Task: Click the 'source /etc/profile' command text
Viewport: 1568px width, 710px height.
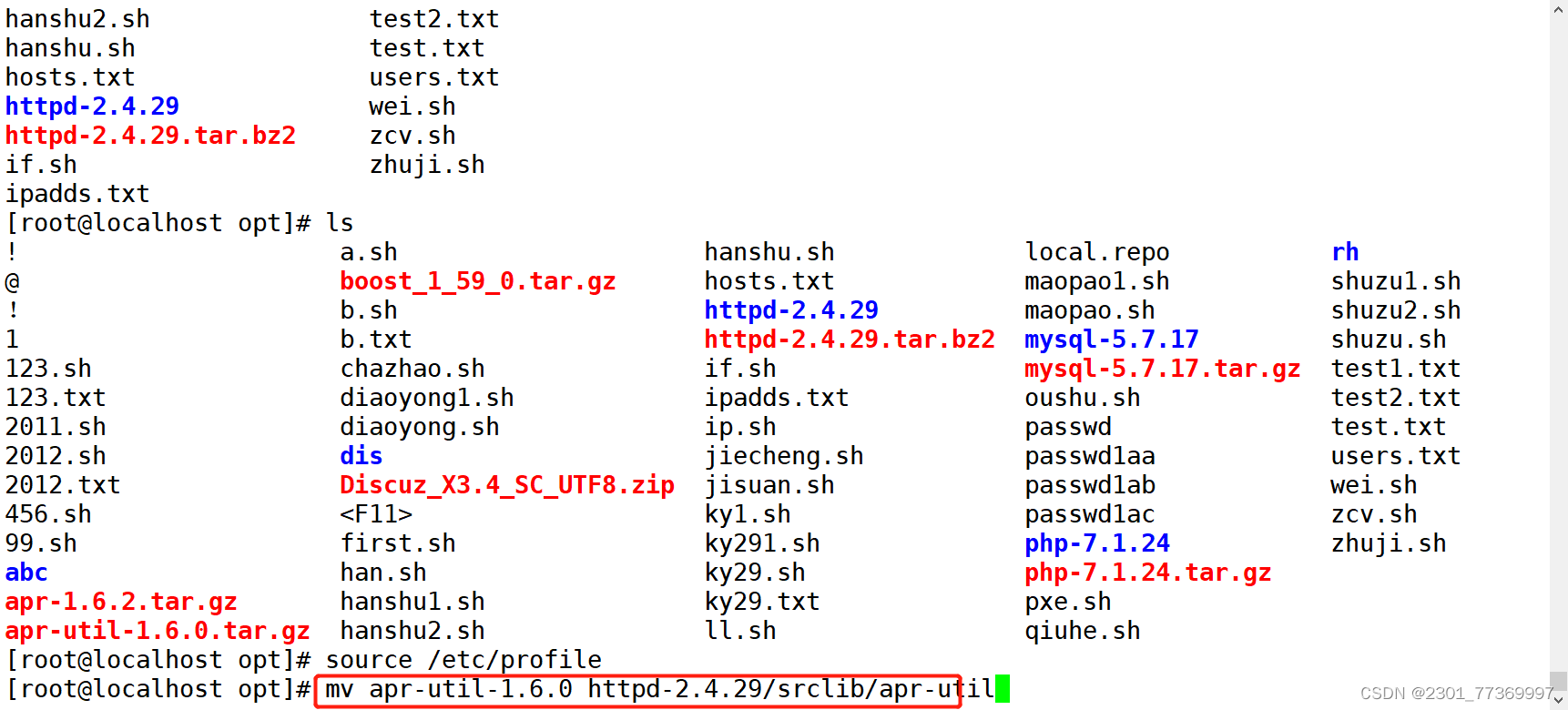Action: pyautogui.click(x=463, y=660)
